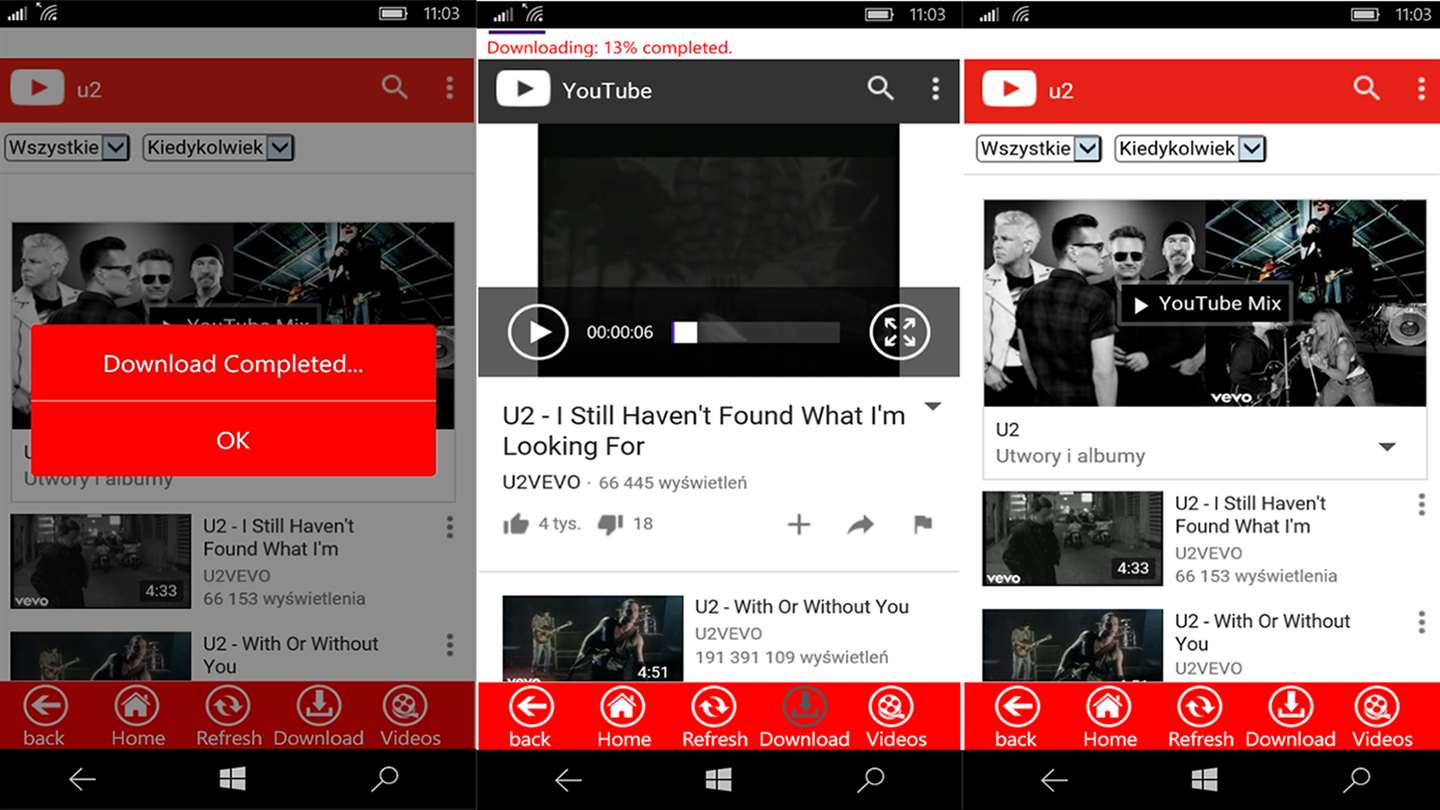Expand the video description arrow beside the title
1440x810 pixels.
(933, 407)
